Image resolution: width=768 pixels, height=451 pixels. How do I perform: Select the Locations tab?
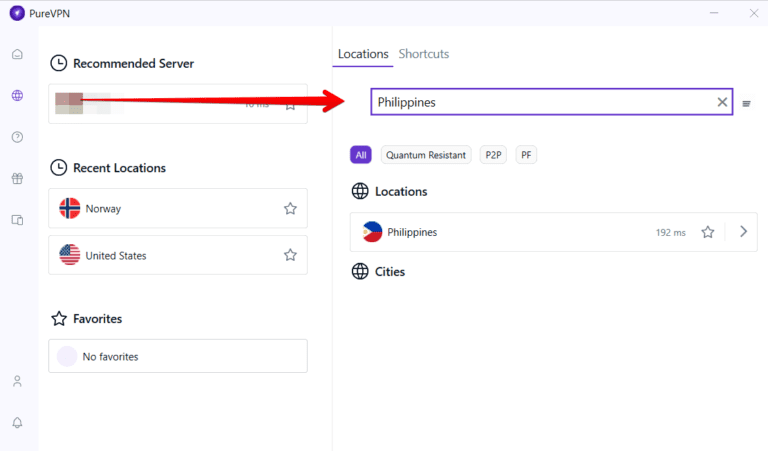(x=363, y=54)
